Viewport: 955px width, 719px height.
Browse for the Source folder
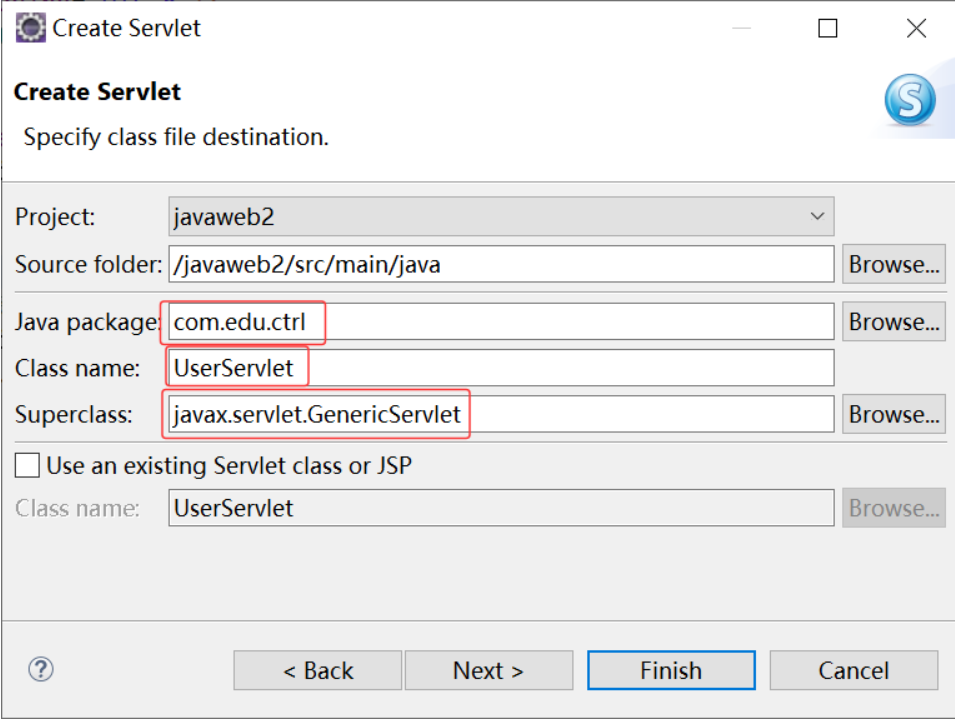[x=893, y=264]
